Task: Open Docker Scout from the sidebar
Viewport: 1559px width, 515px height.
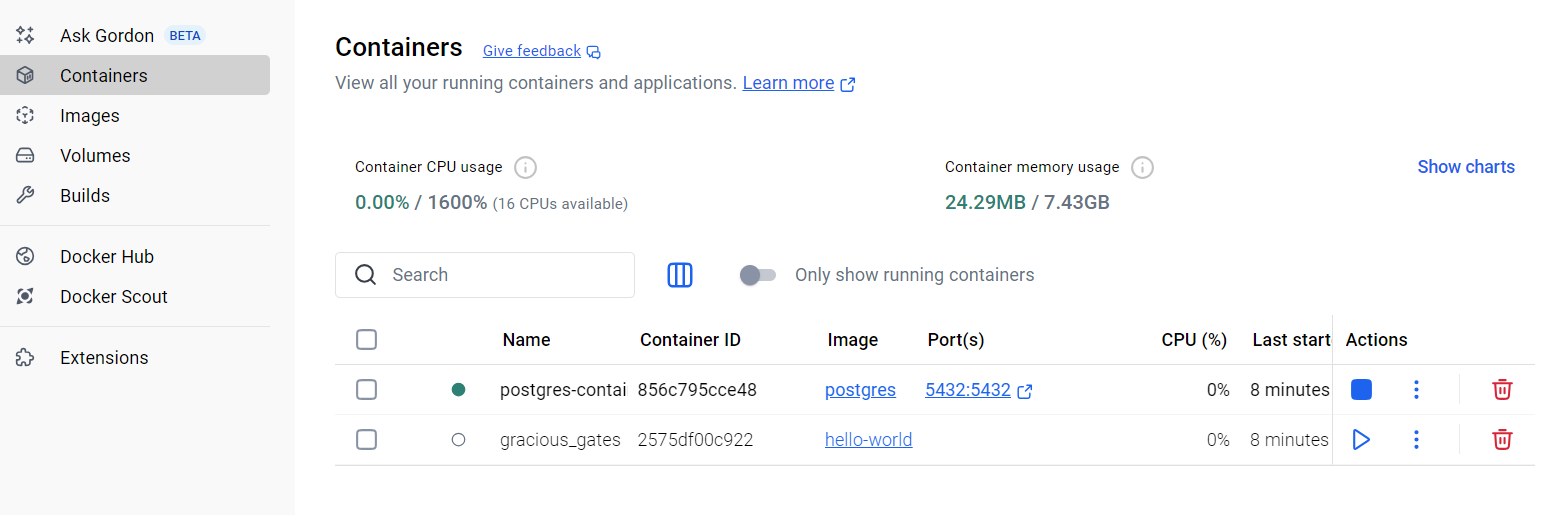Action: [x=135, y=296]
